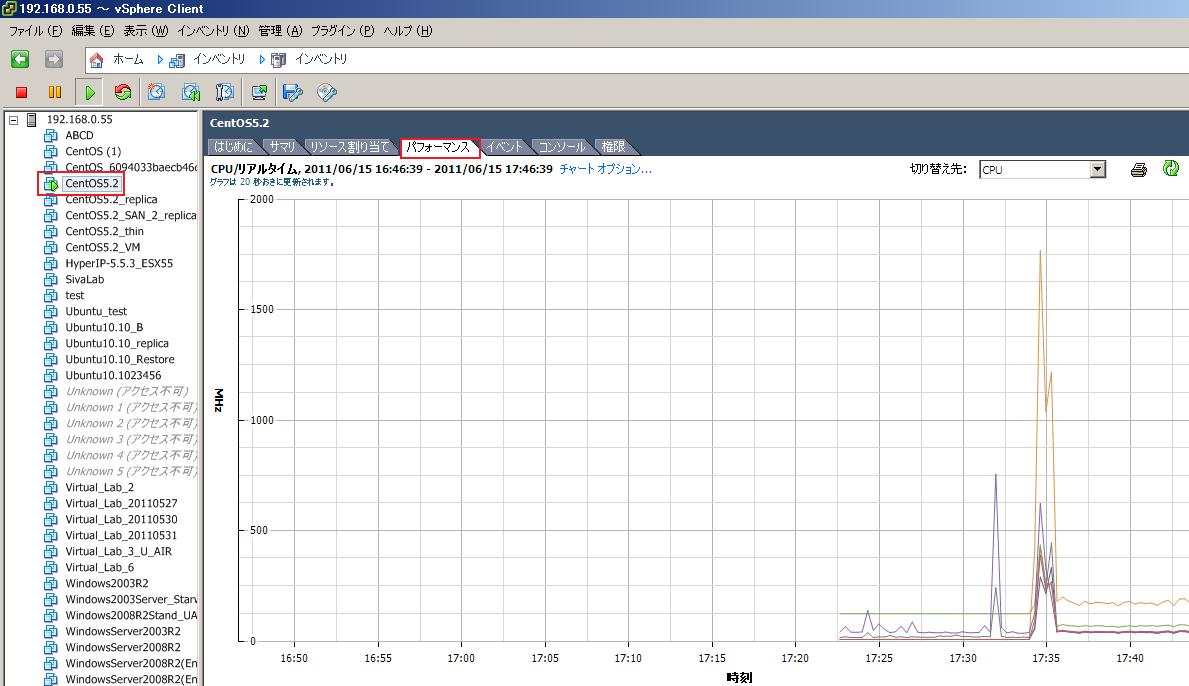Select CentOS5.2_replica in the tree
The height and width of the screenshot is (686, 1189).
(x=111, y=199)
